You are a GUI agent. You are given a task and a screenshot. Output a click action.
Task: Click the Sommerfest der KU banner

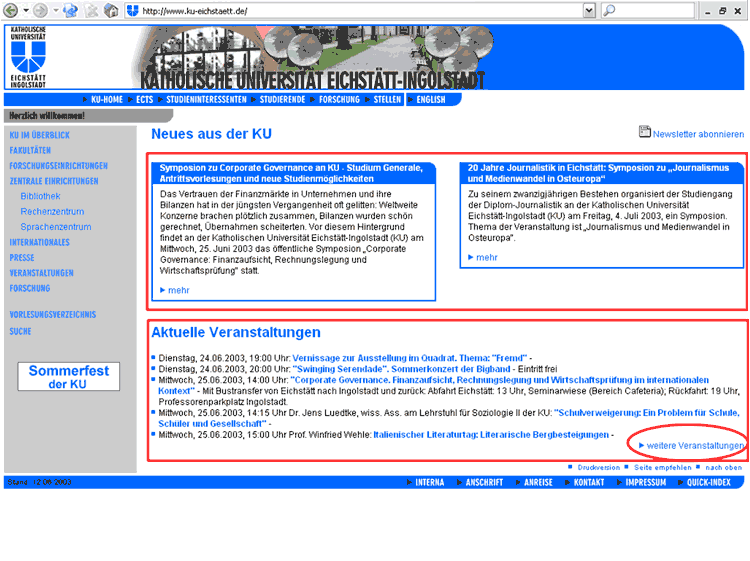68,377
